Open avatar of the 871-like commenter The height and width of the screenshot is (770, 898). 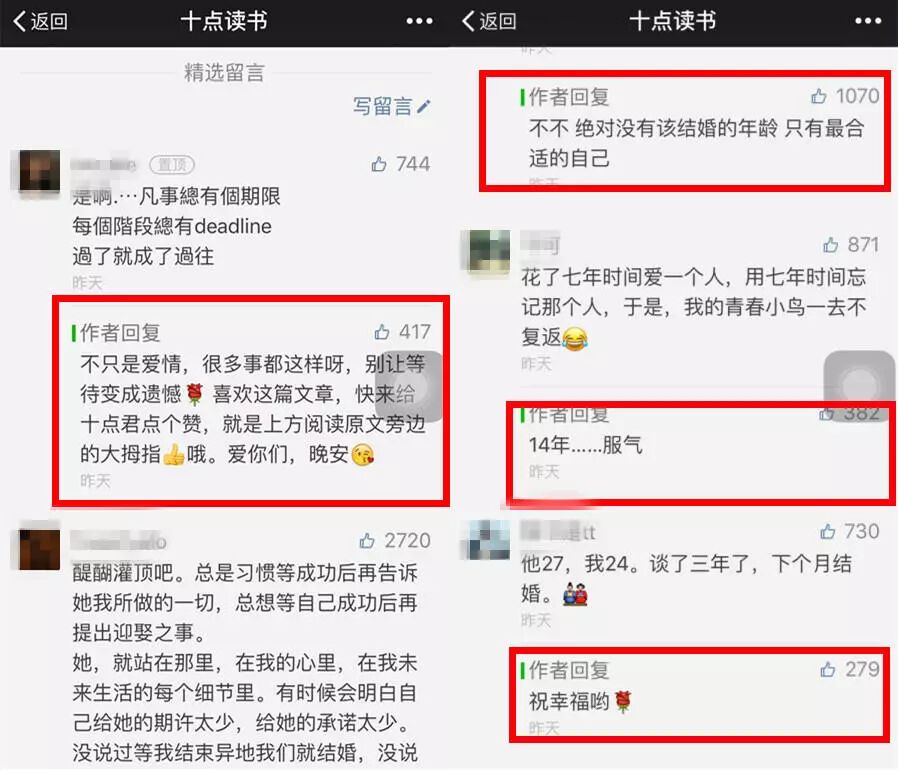pyautogui.click(x=489, y=250)
